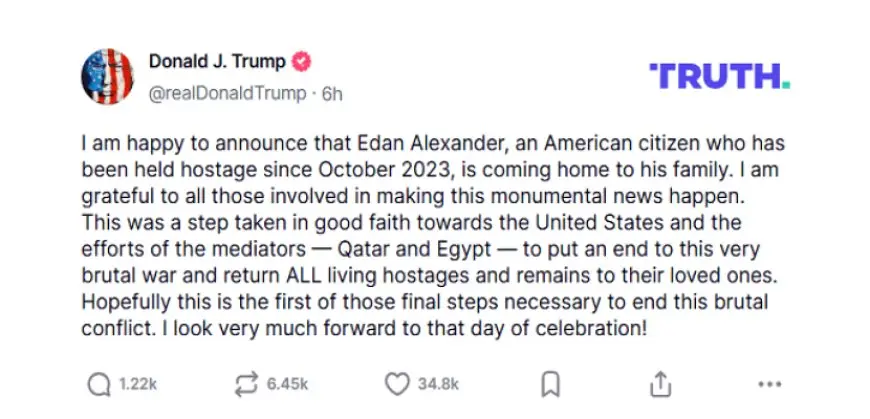Expand the three-dot more options menu
The width and height of the screenshot is (870, 419).
tap(770, 384)
